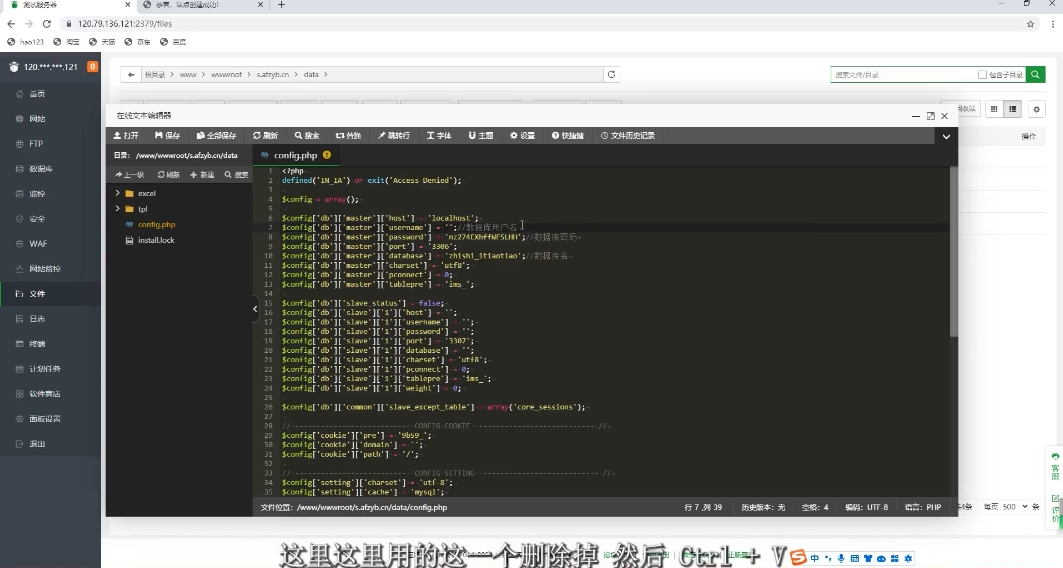Switch file manager to grid view
The image size is (1063, 568).
click(x=994, y=109)
